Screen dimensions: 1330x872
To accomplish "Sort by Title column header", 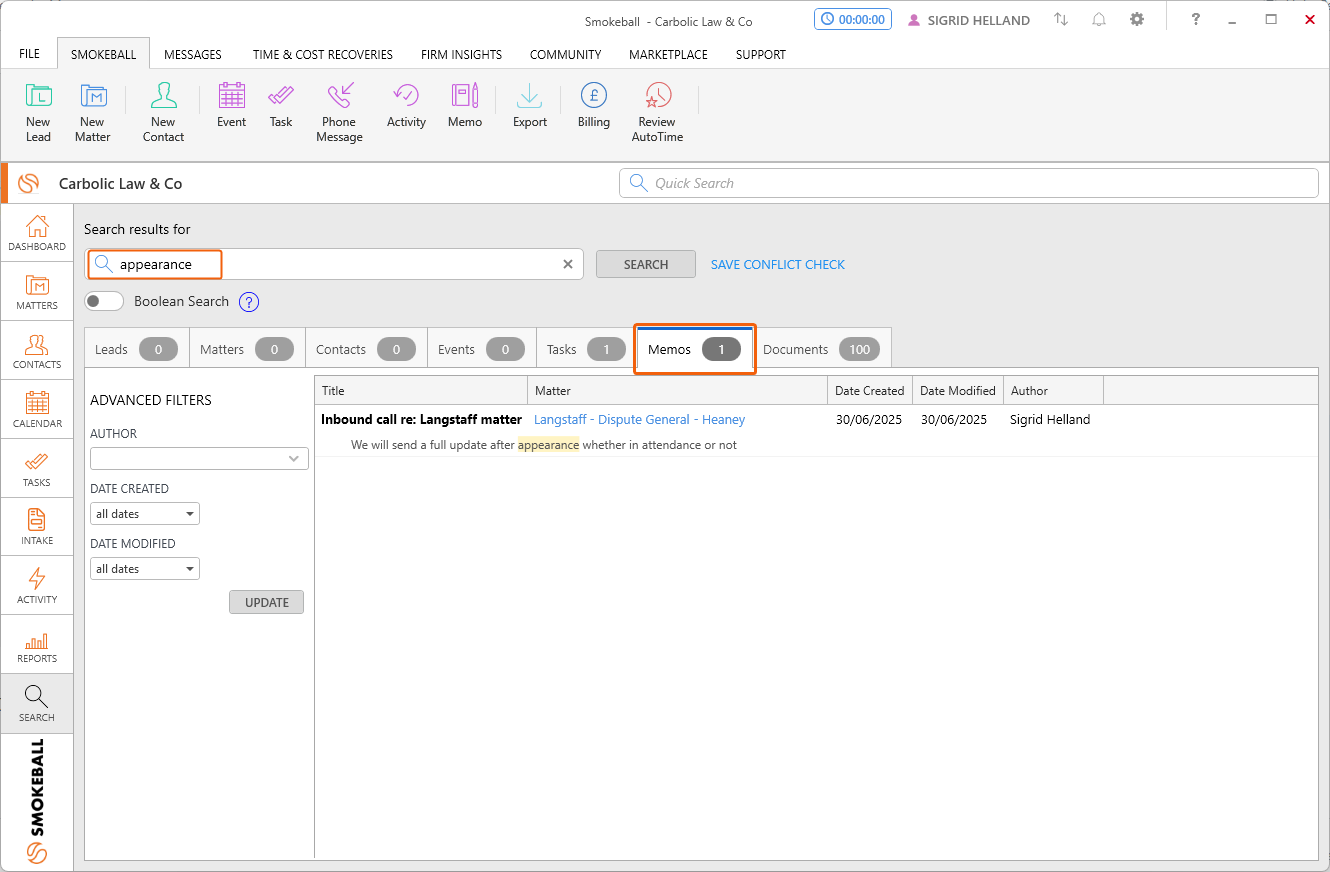I will click(421, 390).
